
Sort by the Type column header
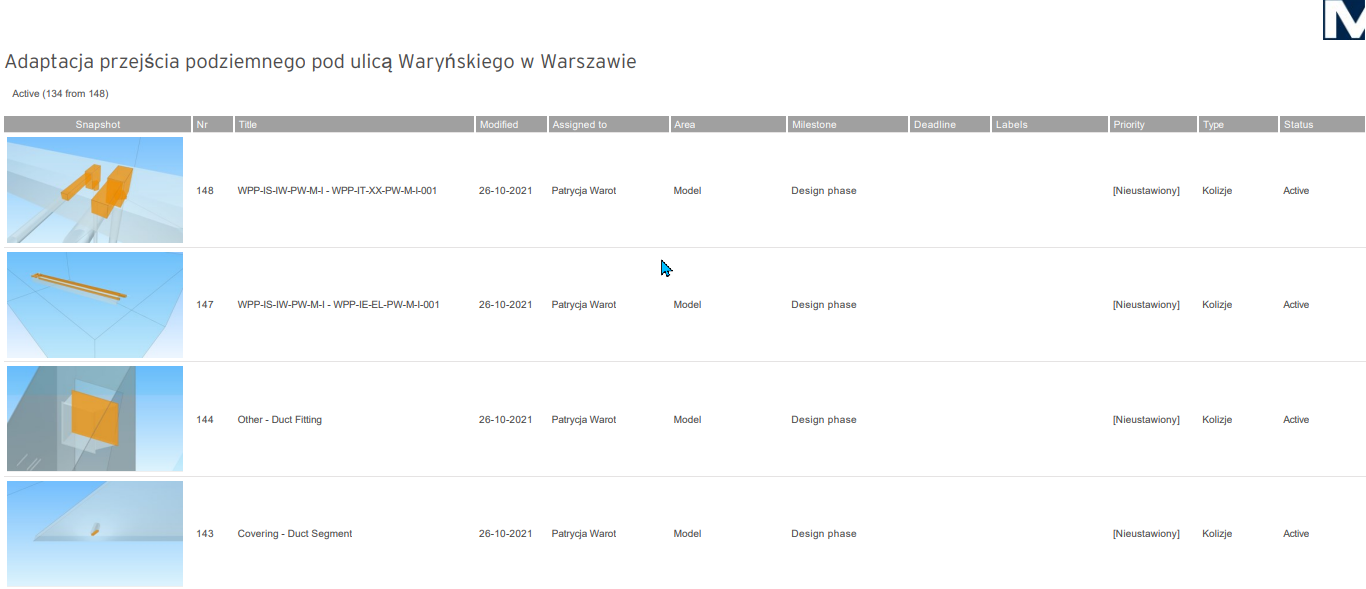pos(1238,125)
